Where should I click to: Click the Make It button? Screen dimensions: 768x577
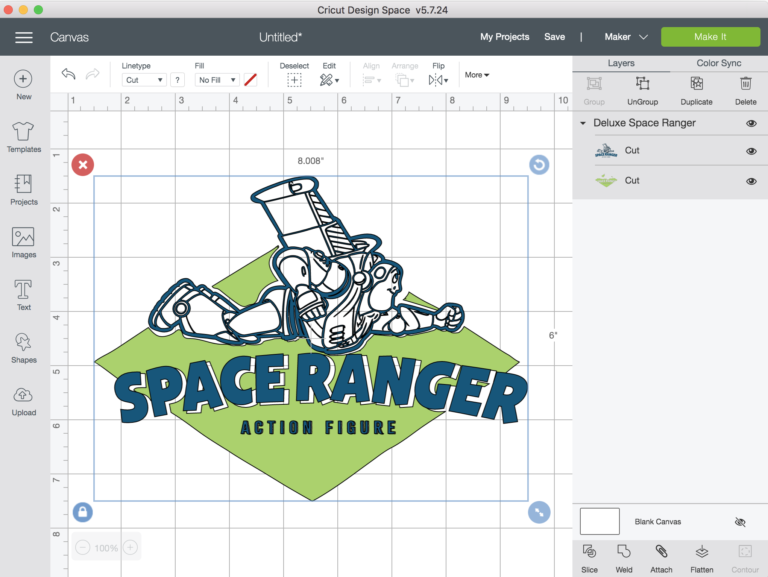coord(710,37)
